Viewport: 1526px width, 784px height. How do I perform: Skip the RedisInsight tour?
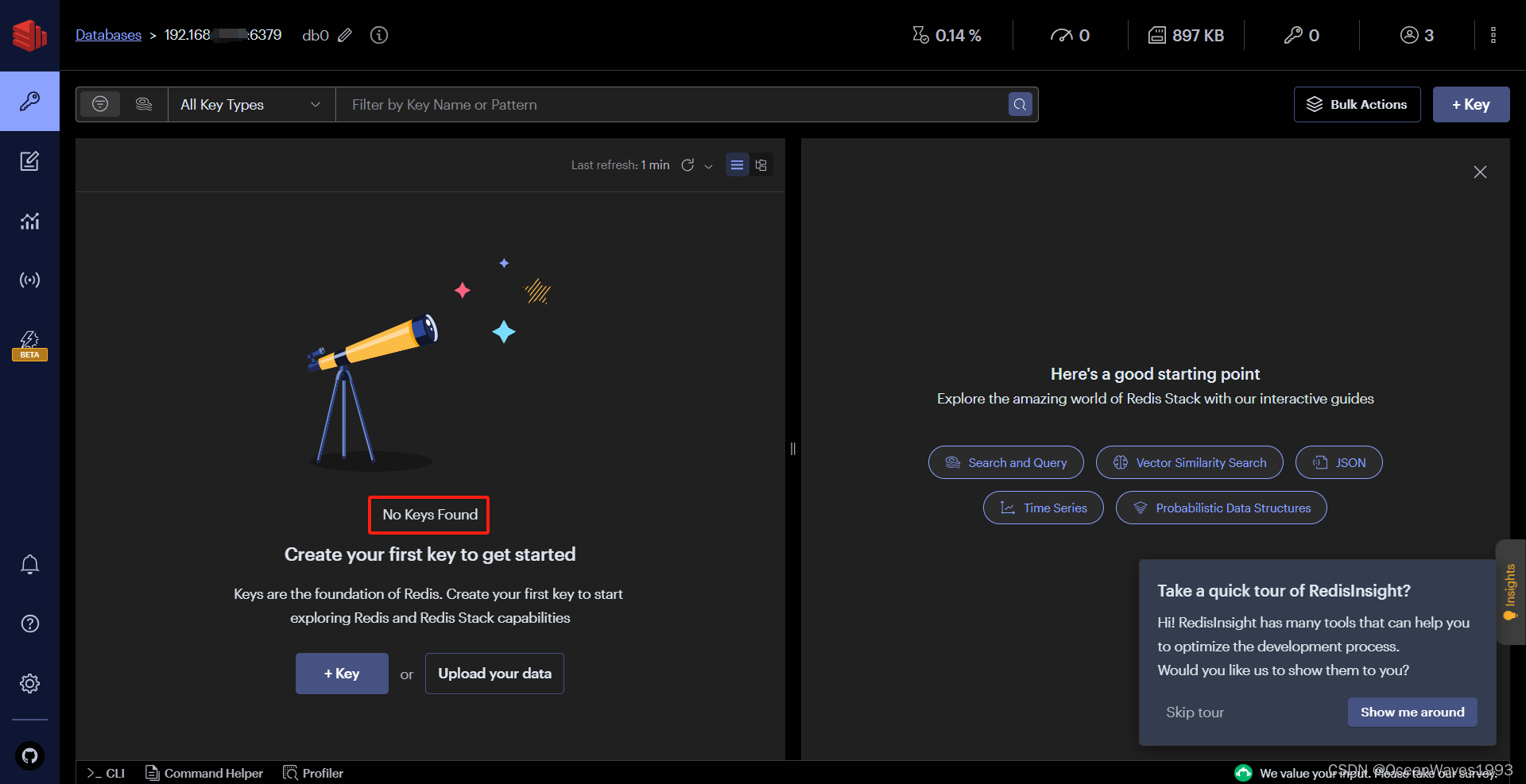(1195, 713)
